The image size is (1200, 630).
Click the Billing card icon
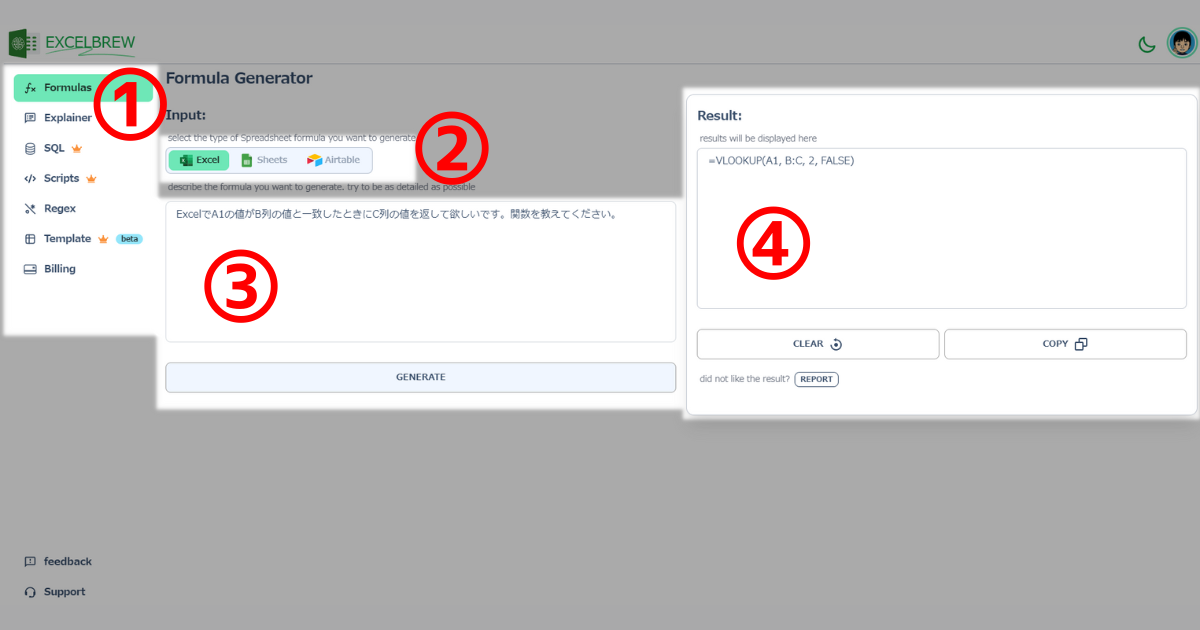coord(30,269)
